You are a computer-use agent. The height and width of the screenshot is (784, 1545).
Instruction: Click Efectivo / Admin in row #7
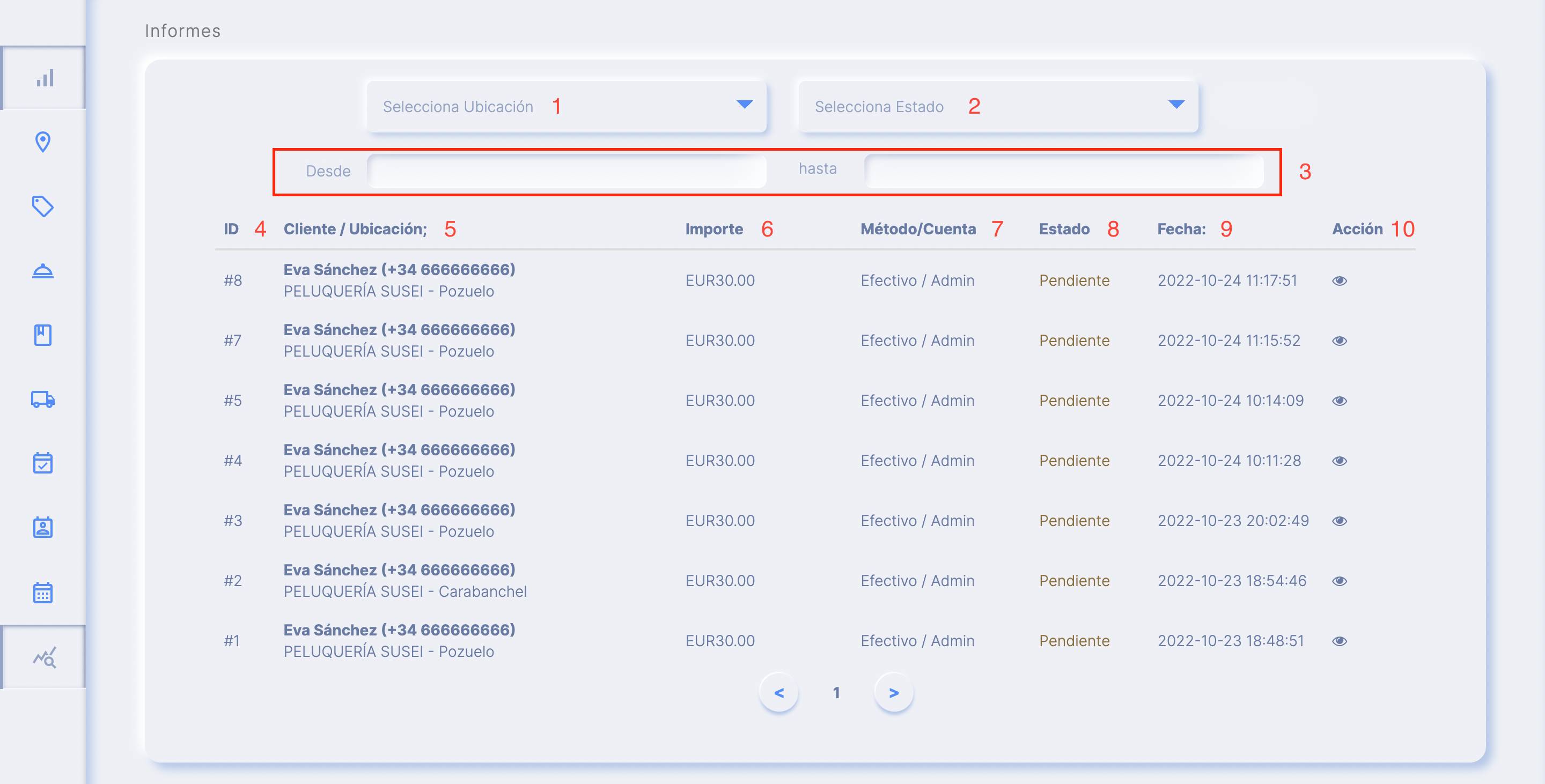coord(917,341)
